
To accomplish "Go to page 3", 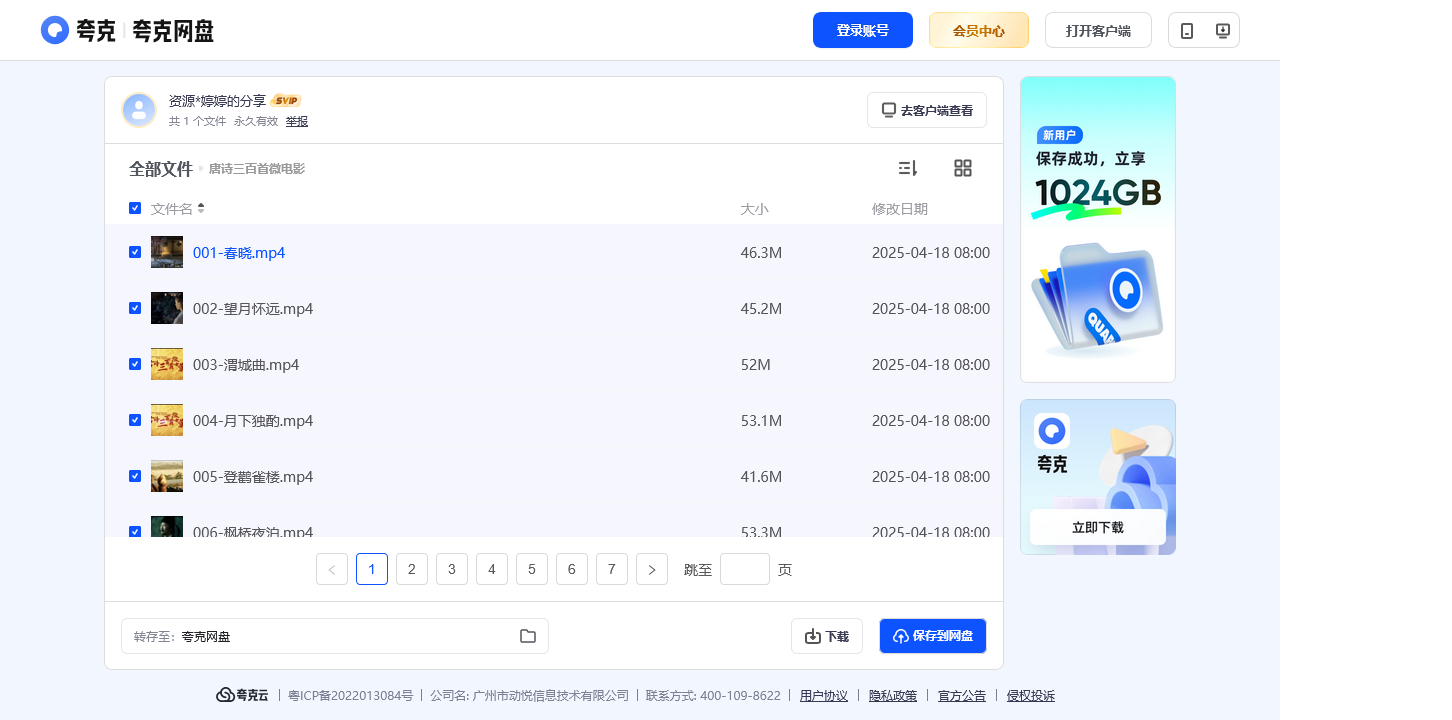I will pyautogui.click(x=452, y=569).
